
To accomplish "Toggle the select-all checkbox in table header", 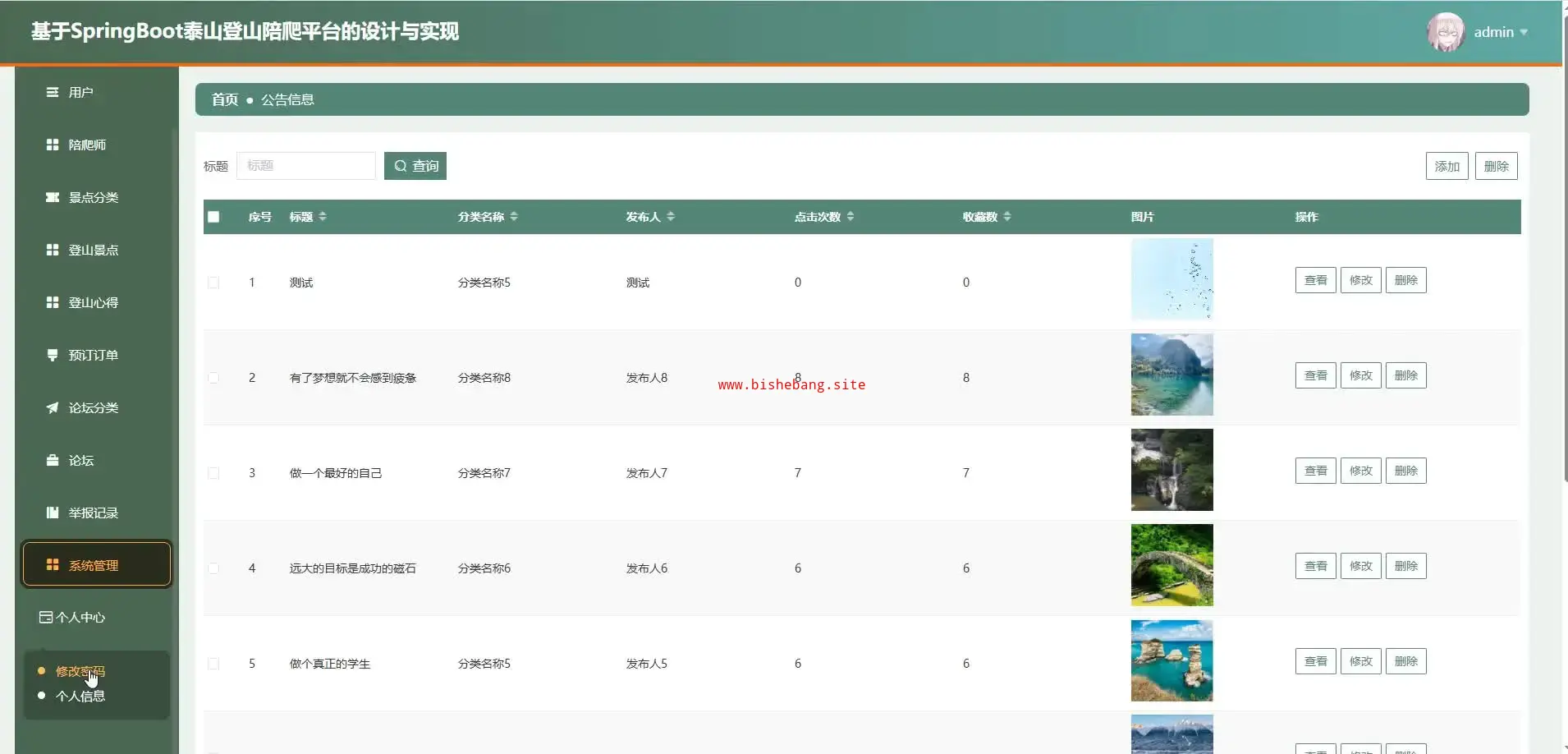I will pyautogui.click(x=213, y=217).
